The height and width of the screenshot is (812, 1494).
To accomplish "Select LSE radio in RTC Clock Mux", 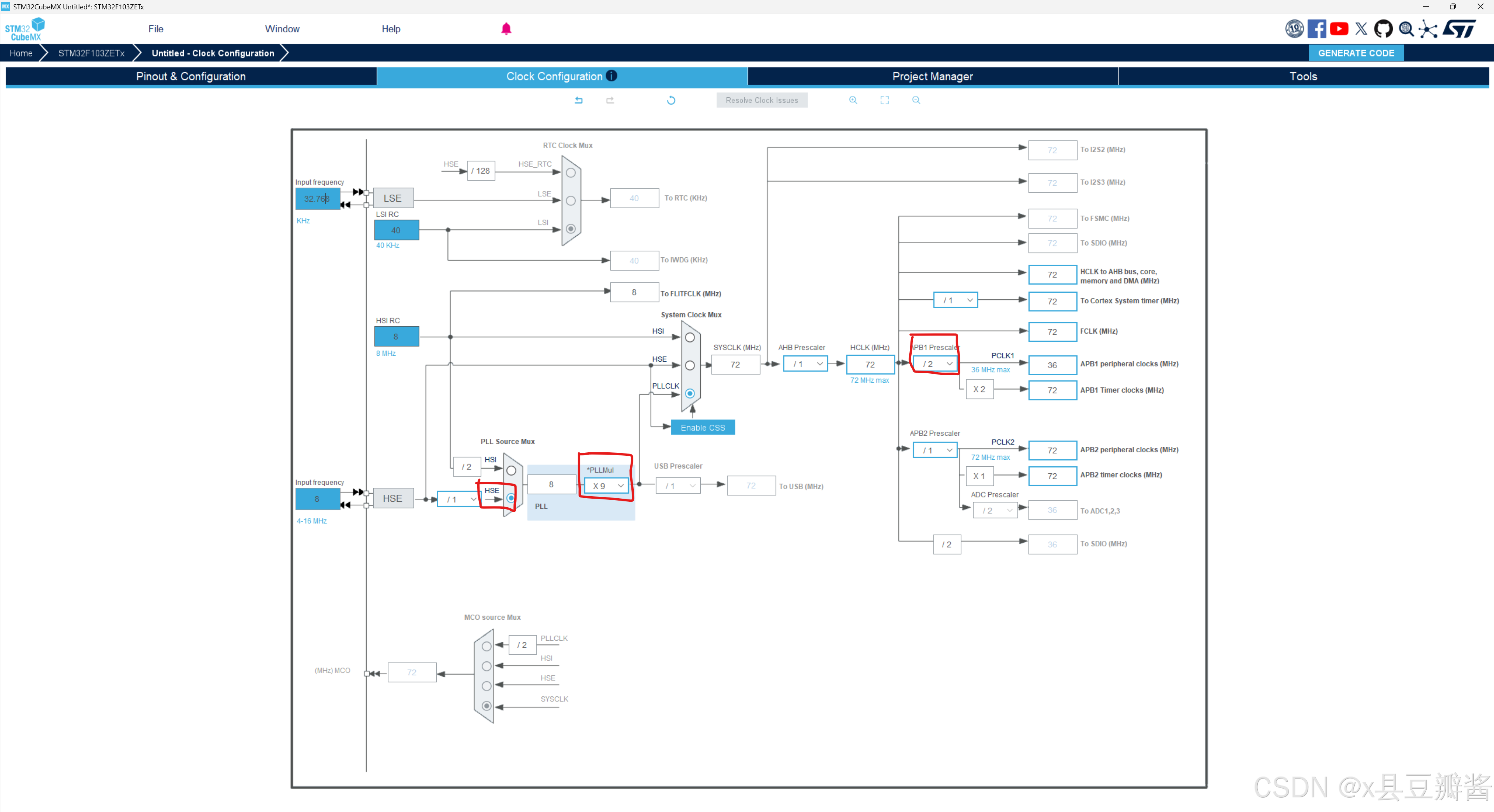I will [x=571, y=201].
